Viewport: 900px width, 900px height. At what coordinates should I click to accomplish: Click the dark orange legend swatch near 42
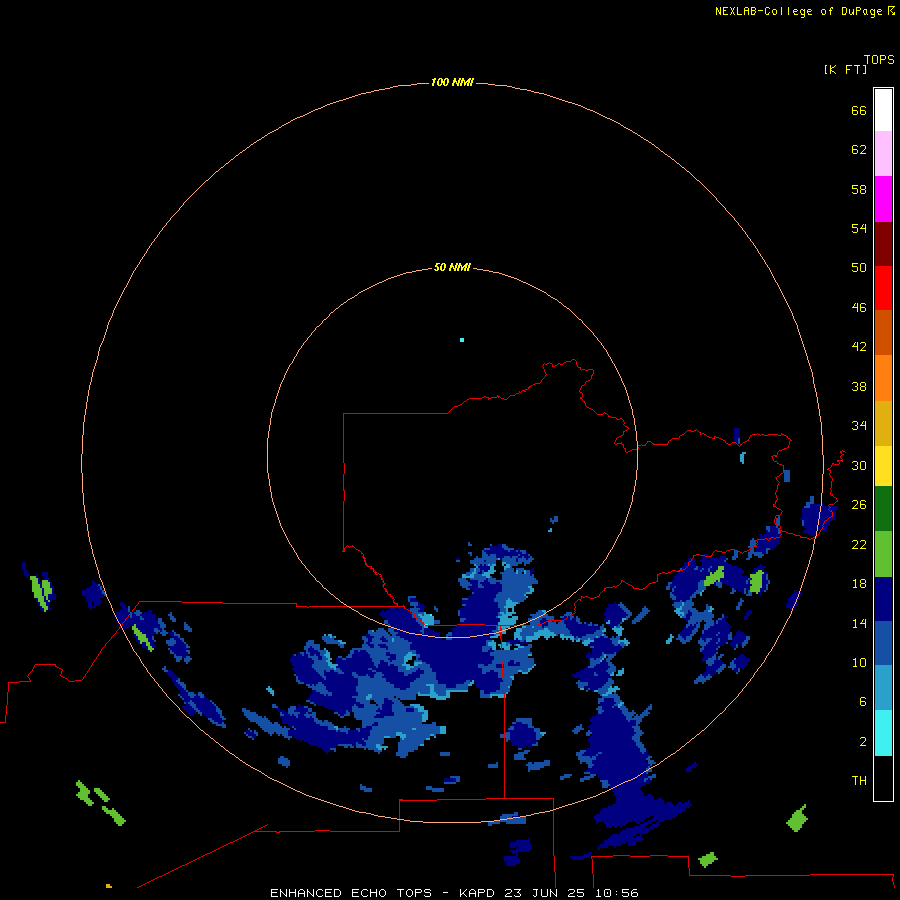pos(883,333)
